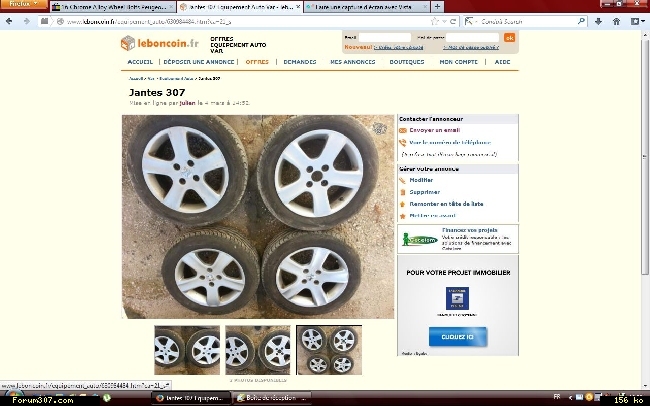
Task: Go to the Firefox home page icon
Action: coord(616,21)
